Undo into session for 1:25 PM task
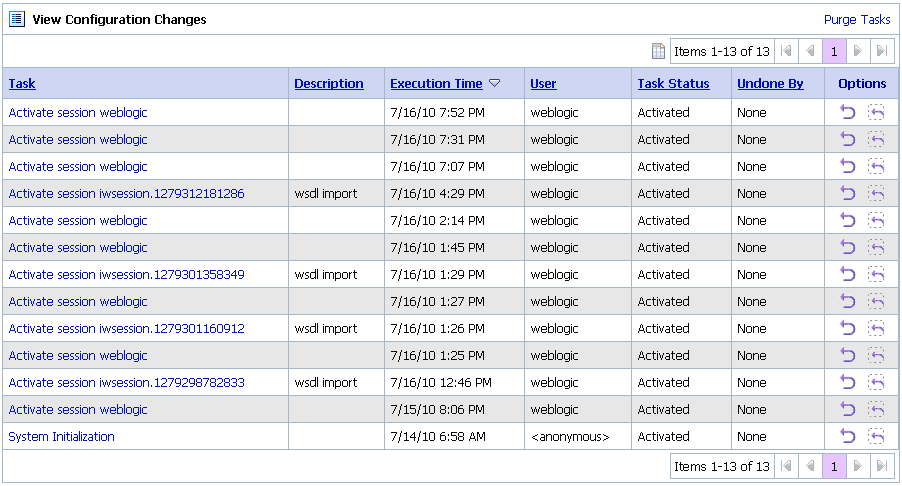902x486 pixels. [876, 355]
